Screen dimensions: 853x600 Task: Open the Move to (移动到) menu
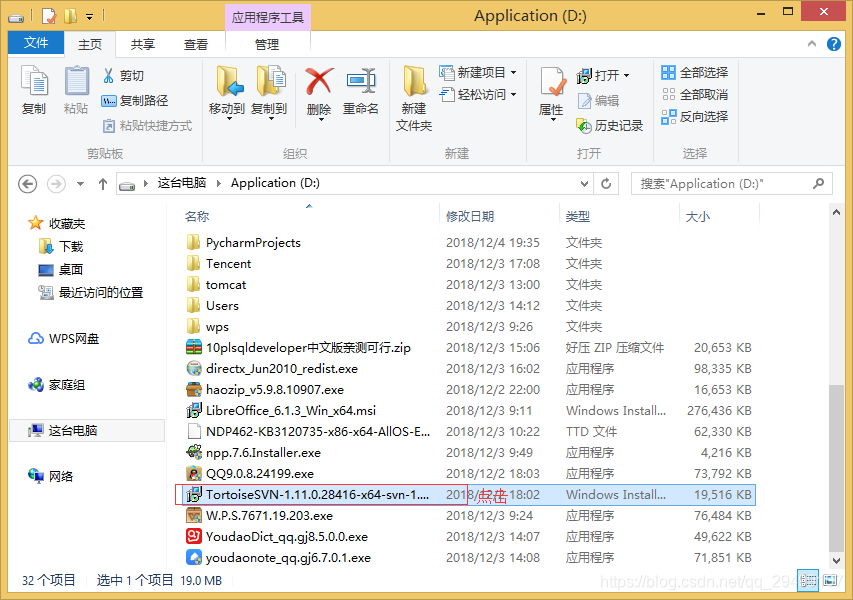click(227, 92)
